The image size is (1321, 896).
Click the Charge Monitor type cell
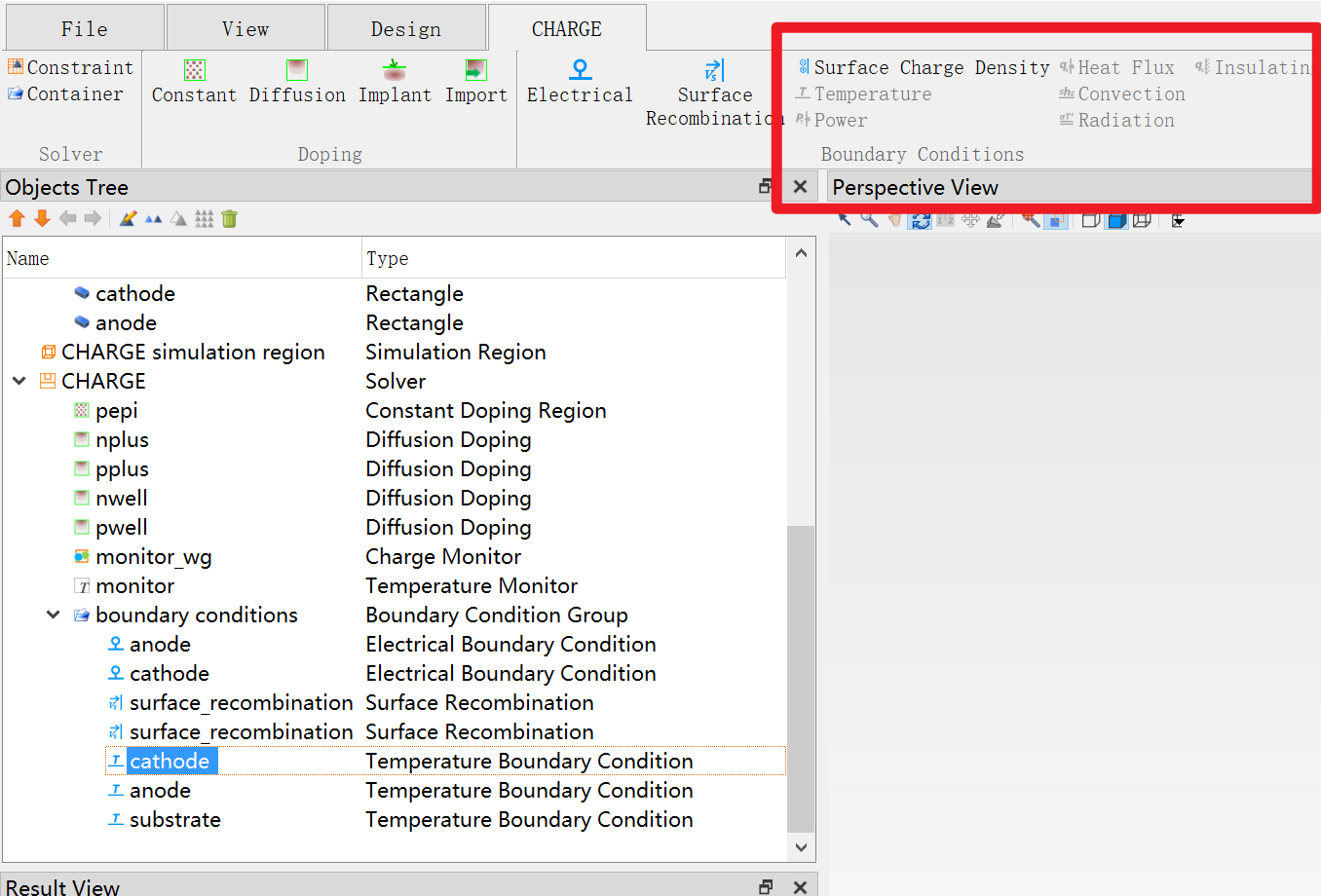443,556
